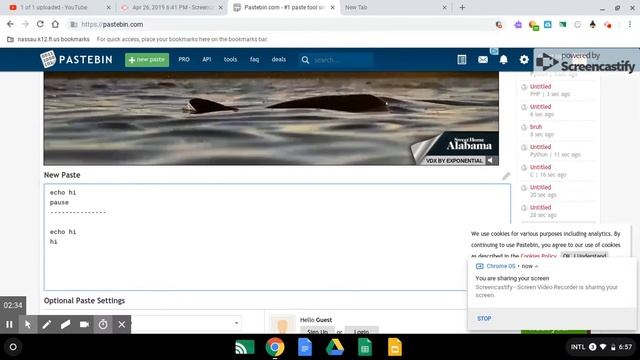The width and height of the screenshot is (640, 360).
Task: Launch Google Slides from the shelf
Action: tap(395, 347)
